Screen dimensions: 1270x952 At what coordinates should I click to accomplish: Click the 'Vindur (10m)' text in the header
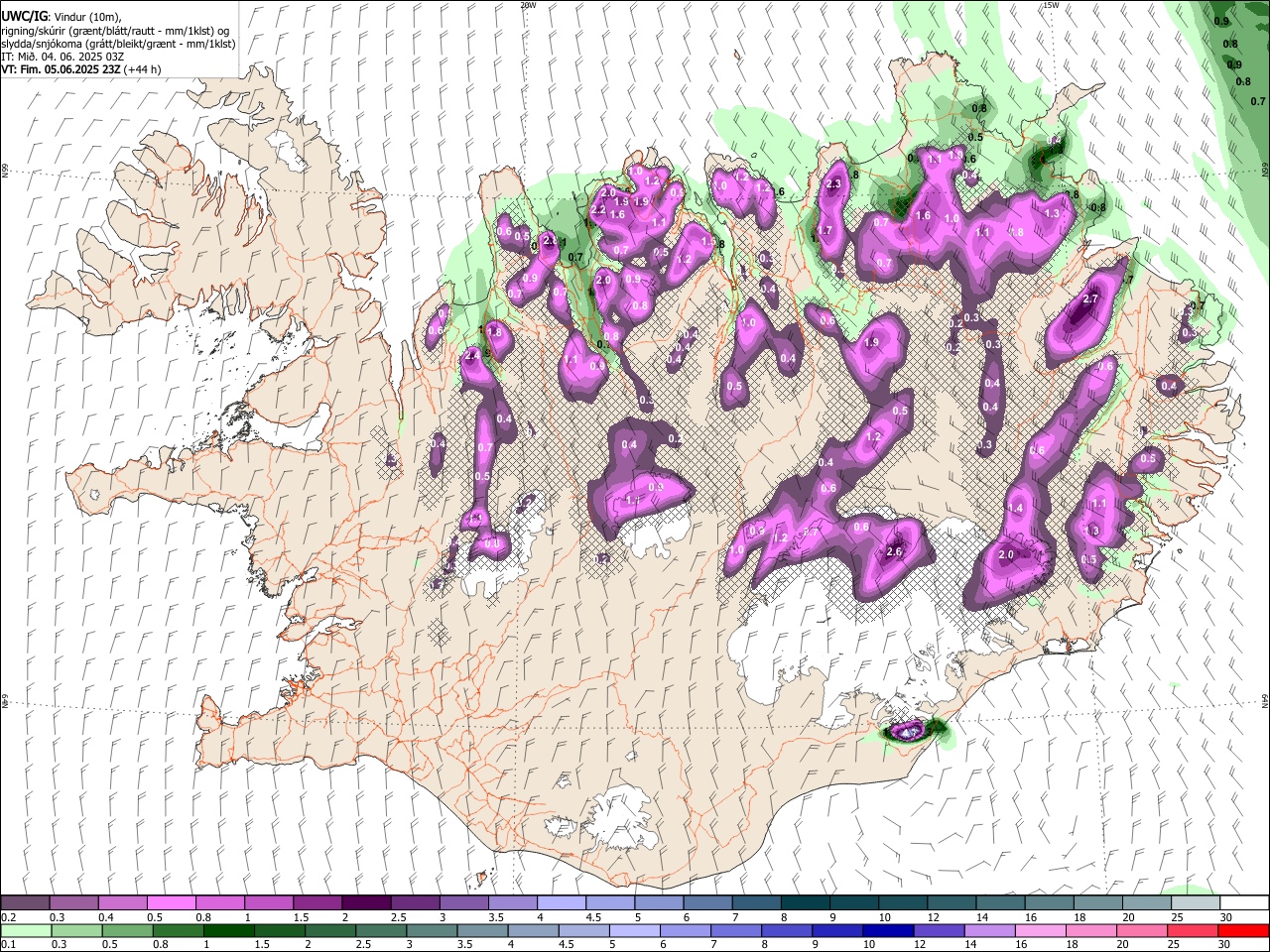point(85,17)
